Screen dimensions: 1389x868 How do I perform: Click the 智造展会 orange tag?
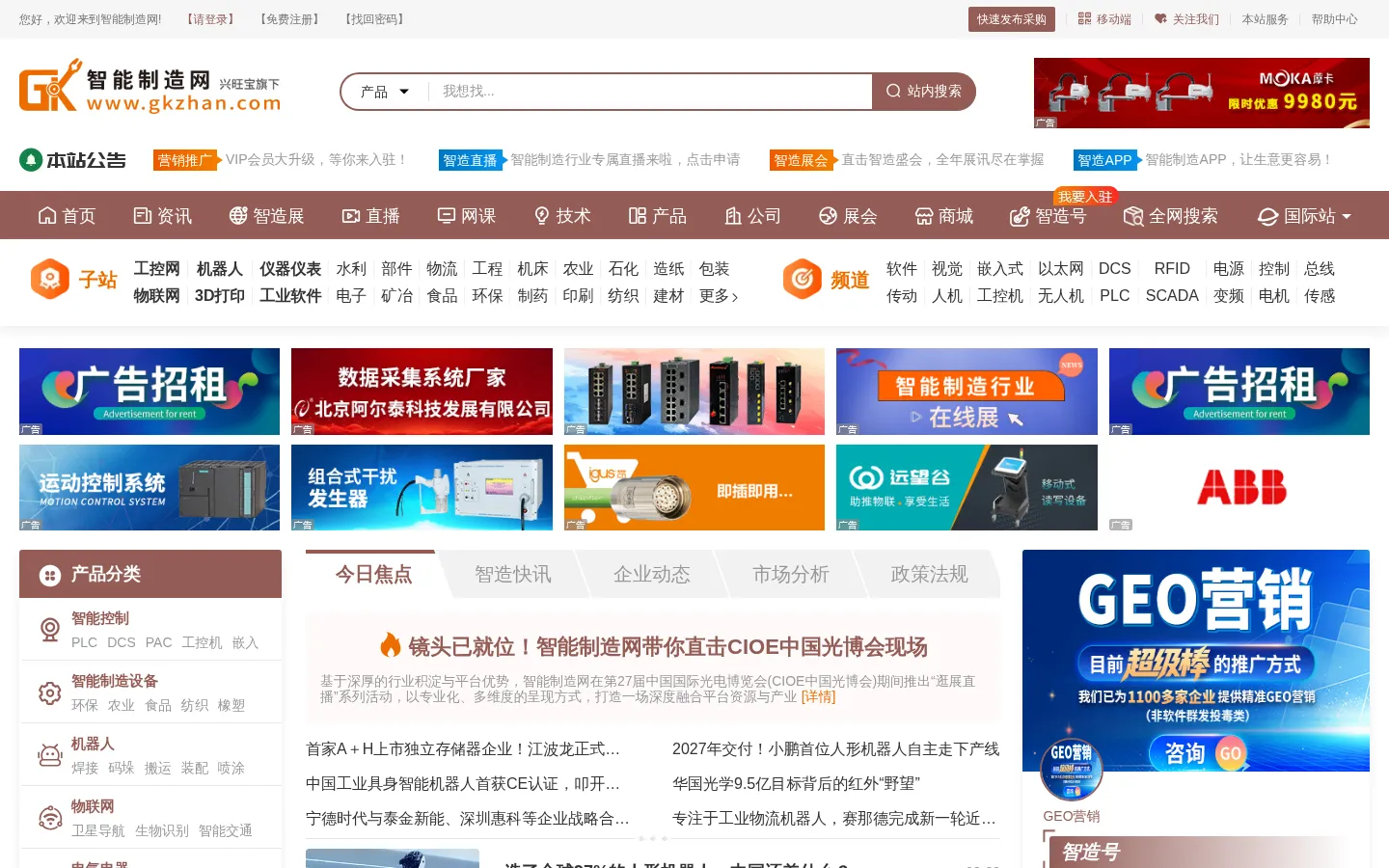pyautogui.click(x=802, y=160)
